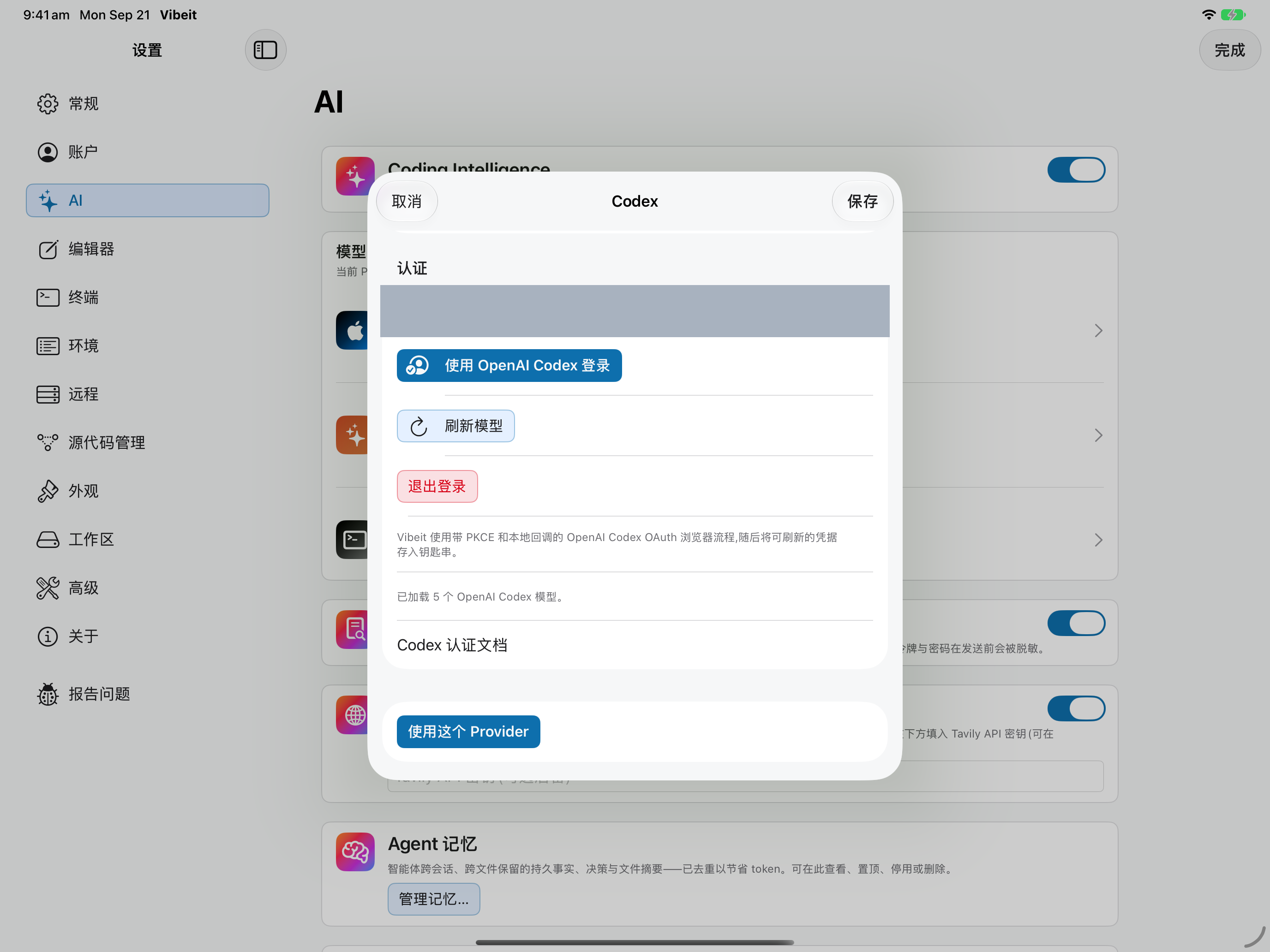Image resolution: width=1270 pixels, height=952 pixels.
Task: Click 完成 to close settings
Action: point(1229,50)
